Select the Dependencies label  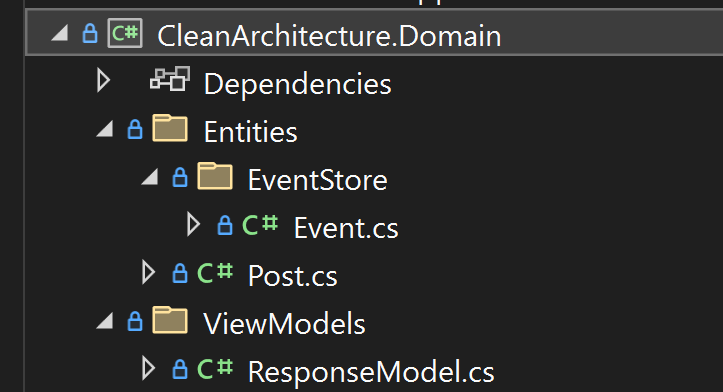coord(297,84)
